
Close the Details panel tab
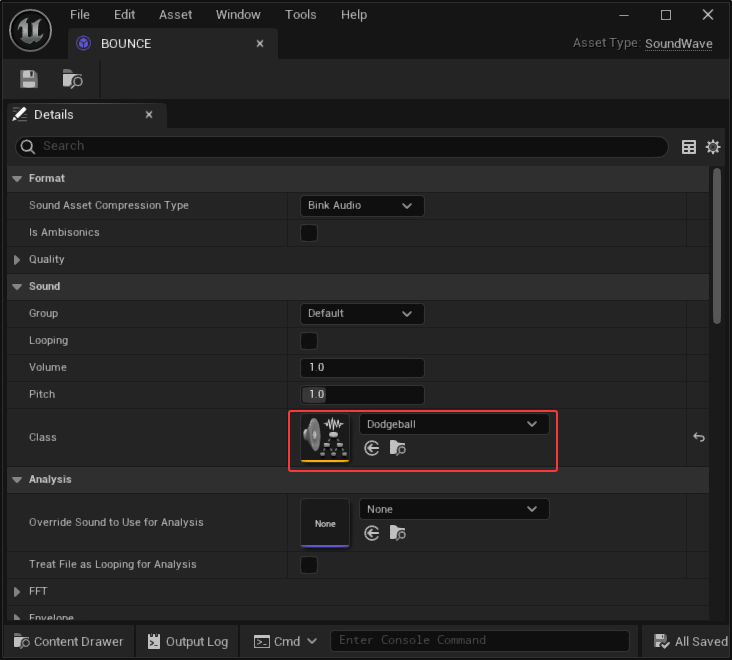[x=149, y=114]
